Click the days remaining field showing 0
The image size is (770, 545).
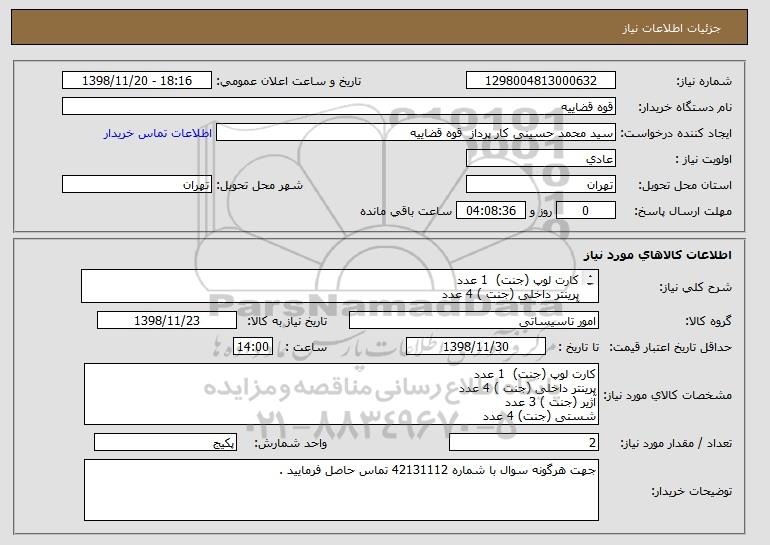point(585,211)
